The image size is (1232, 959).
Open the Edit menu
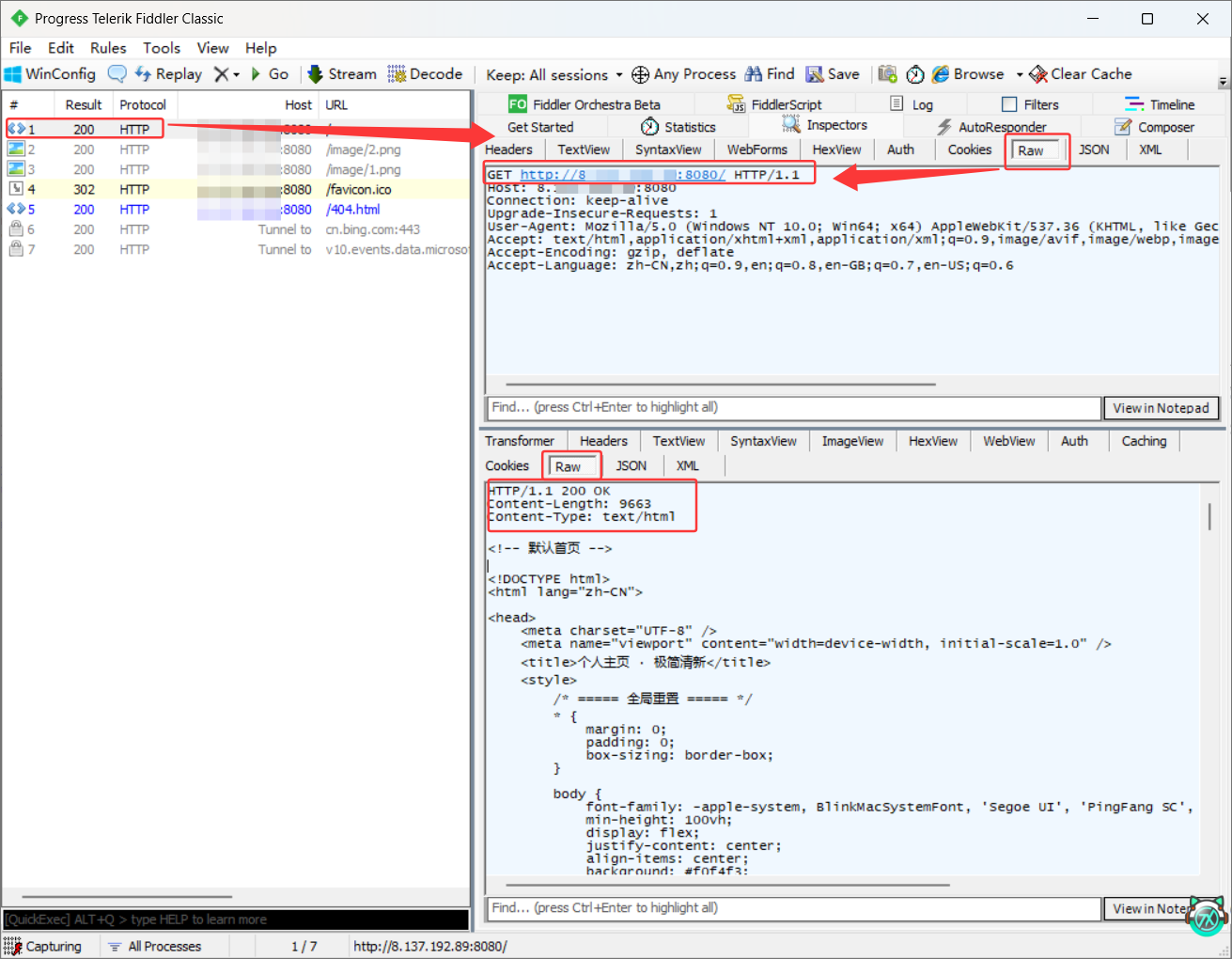coord(61,48)
